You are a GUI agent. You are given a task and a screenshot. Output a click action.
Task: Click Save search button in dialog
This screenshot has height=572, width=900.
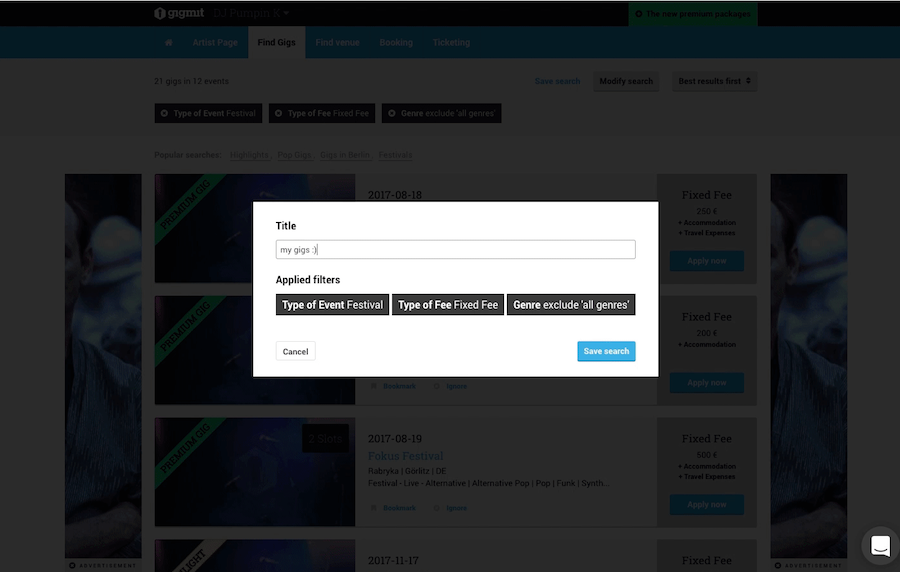(606, 351)
